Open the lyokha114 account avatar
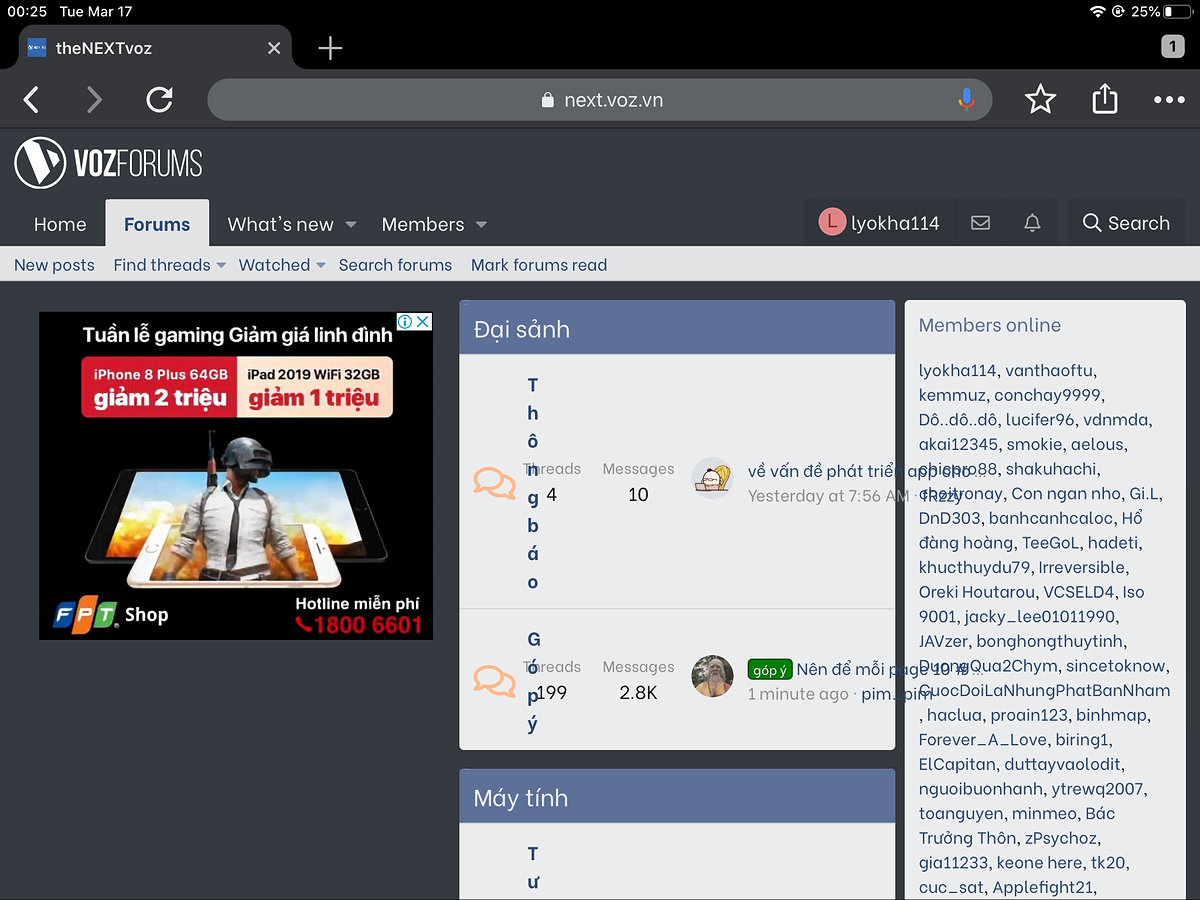Viewport: 1200px width, 900px height. [x=832, y=222]
